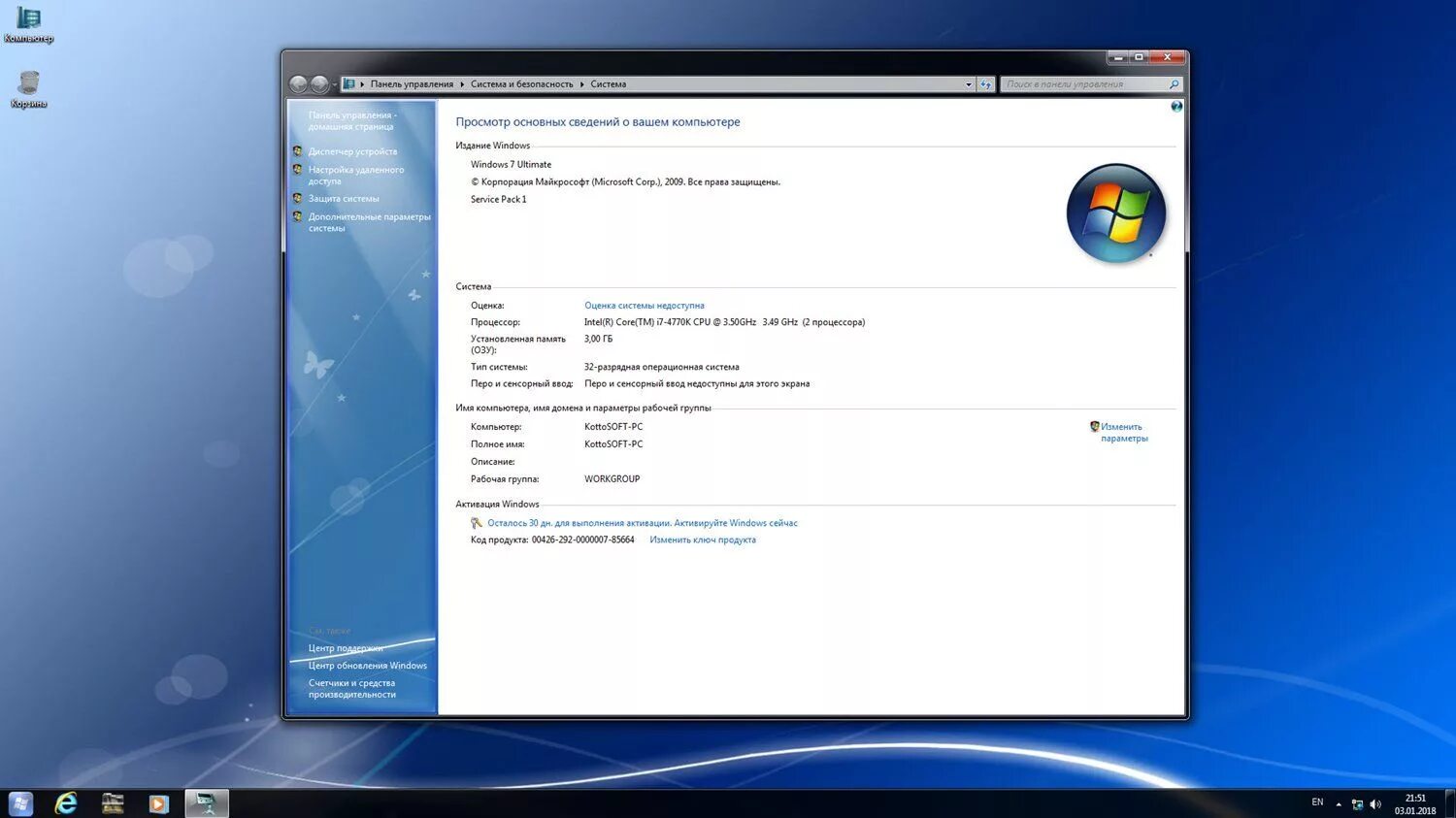The width and height of the screenshot is (1456, 818).
Task: Expand the arrow before Панель управления breadcrumb
Action: click(x=362, y=84)
